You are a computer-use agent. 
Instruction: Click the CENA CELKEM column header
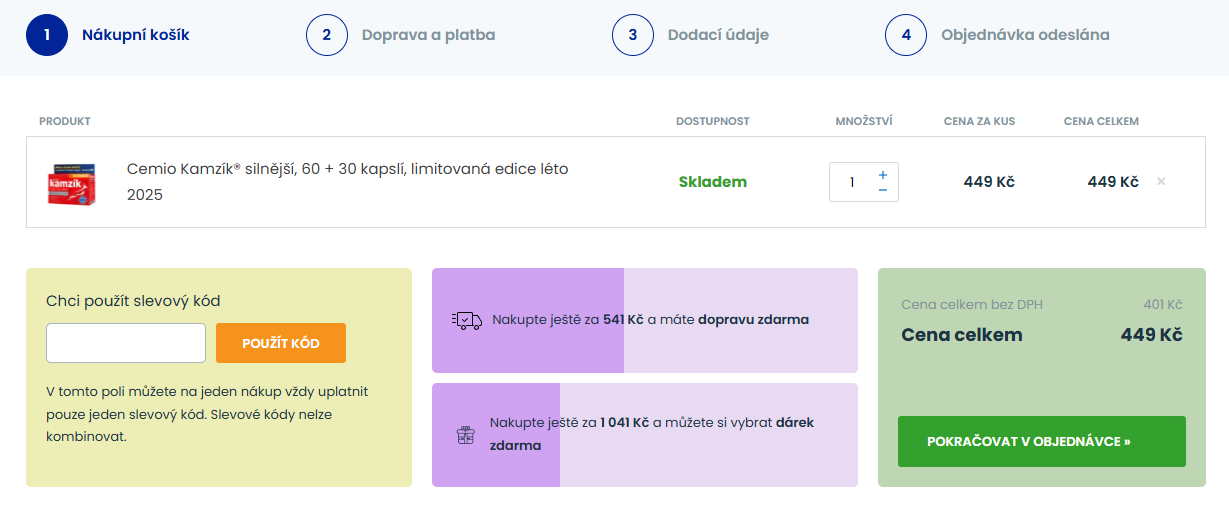[x=1101, y=121]
